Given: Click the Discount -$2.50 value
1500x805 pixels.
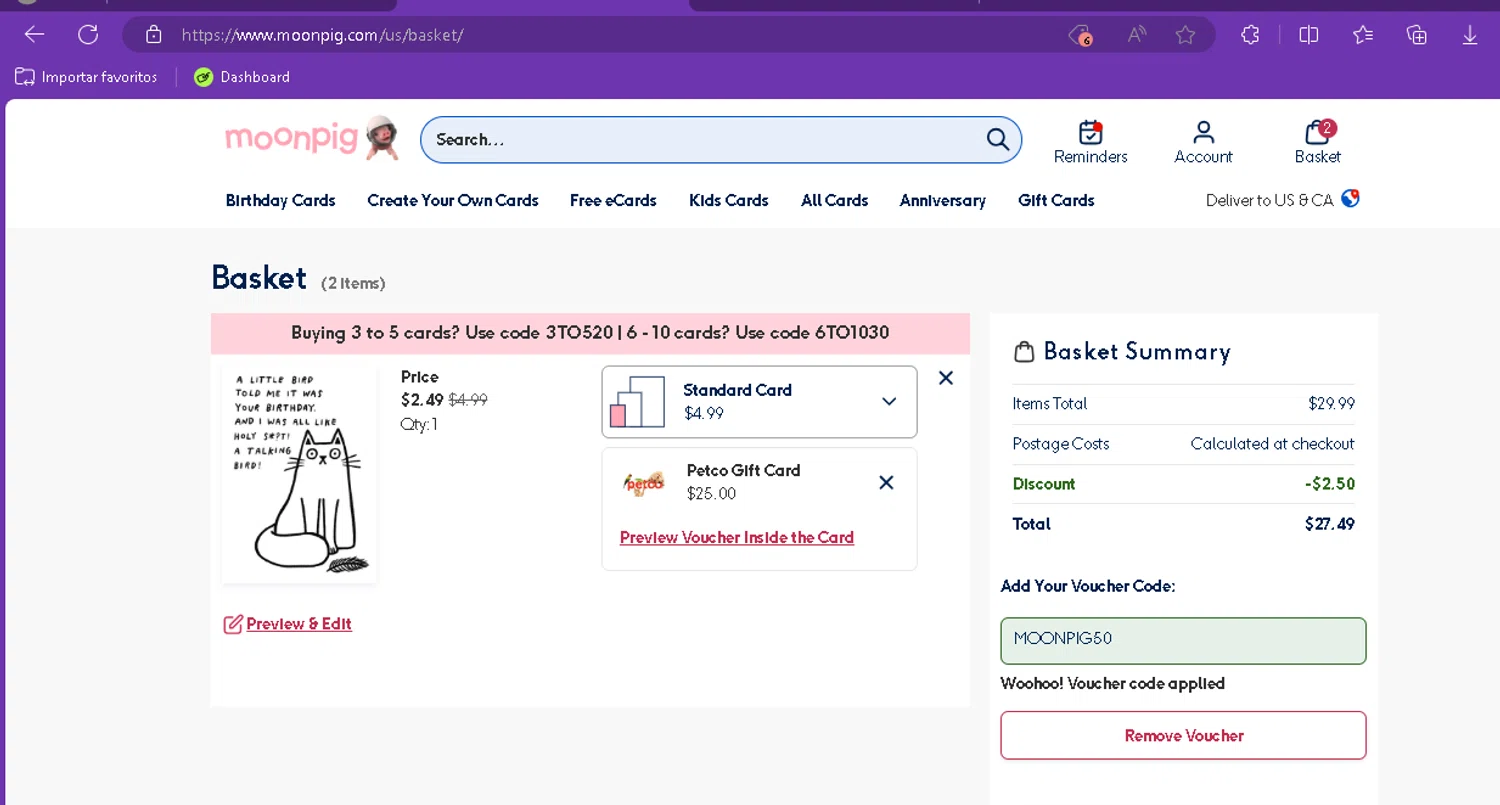Looking at the screenshot, I should tap(1329, 483).
